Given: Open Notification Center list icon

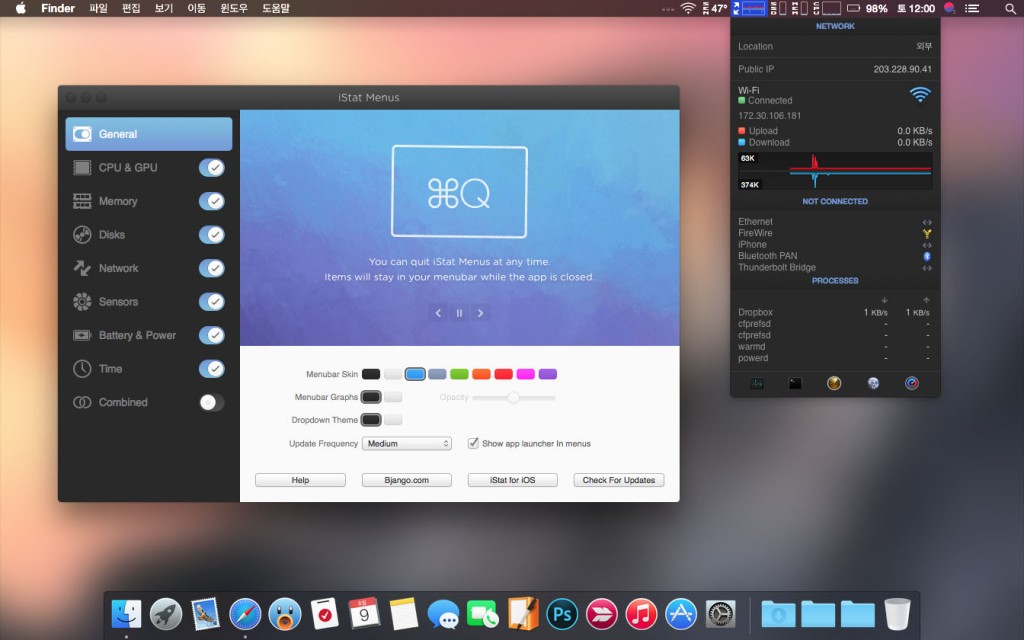Looking at the screenshot, I should [972, 8].
